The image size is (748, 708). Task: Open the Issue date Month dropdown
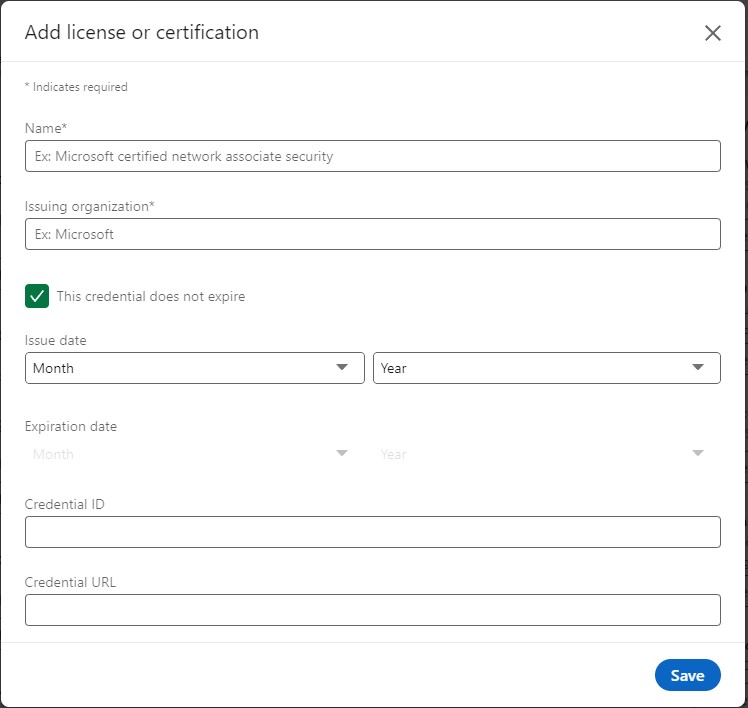[195, 368]
